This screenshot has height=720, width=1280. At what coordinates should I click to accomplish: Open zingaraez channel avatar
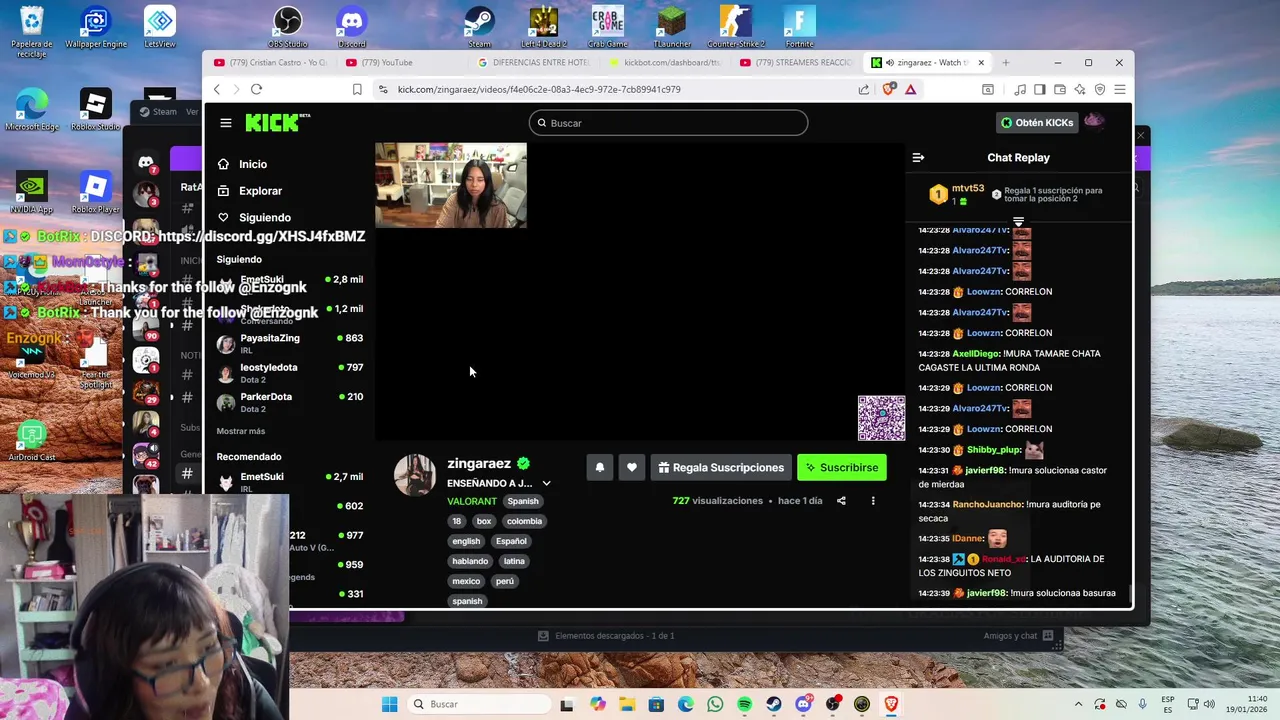415,475
